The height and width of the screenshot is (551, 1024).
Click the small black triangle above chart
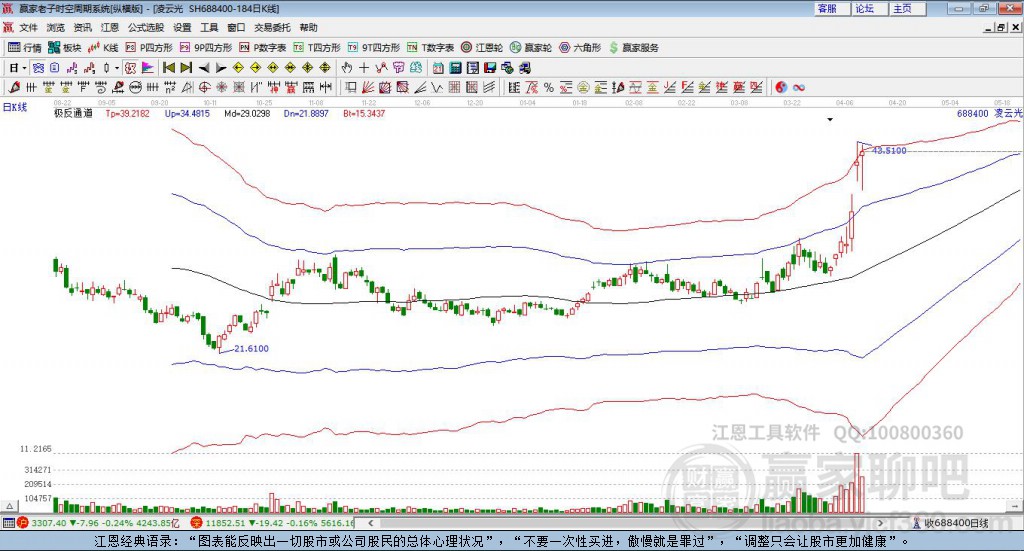(x=830, y=119)
